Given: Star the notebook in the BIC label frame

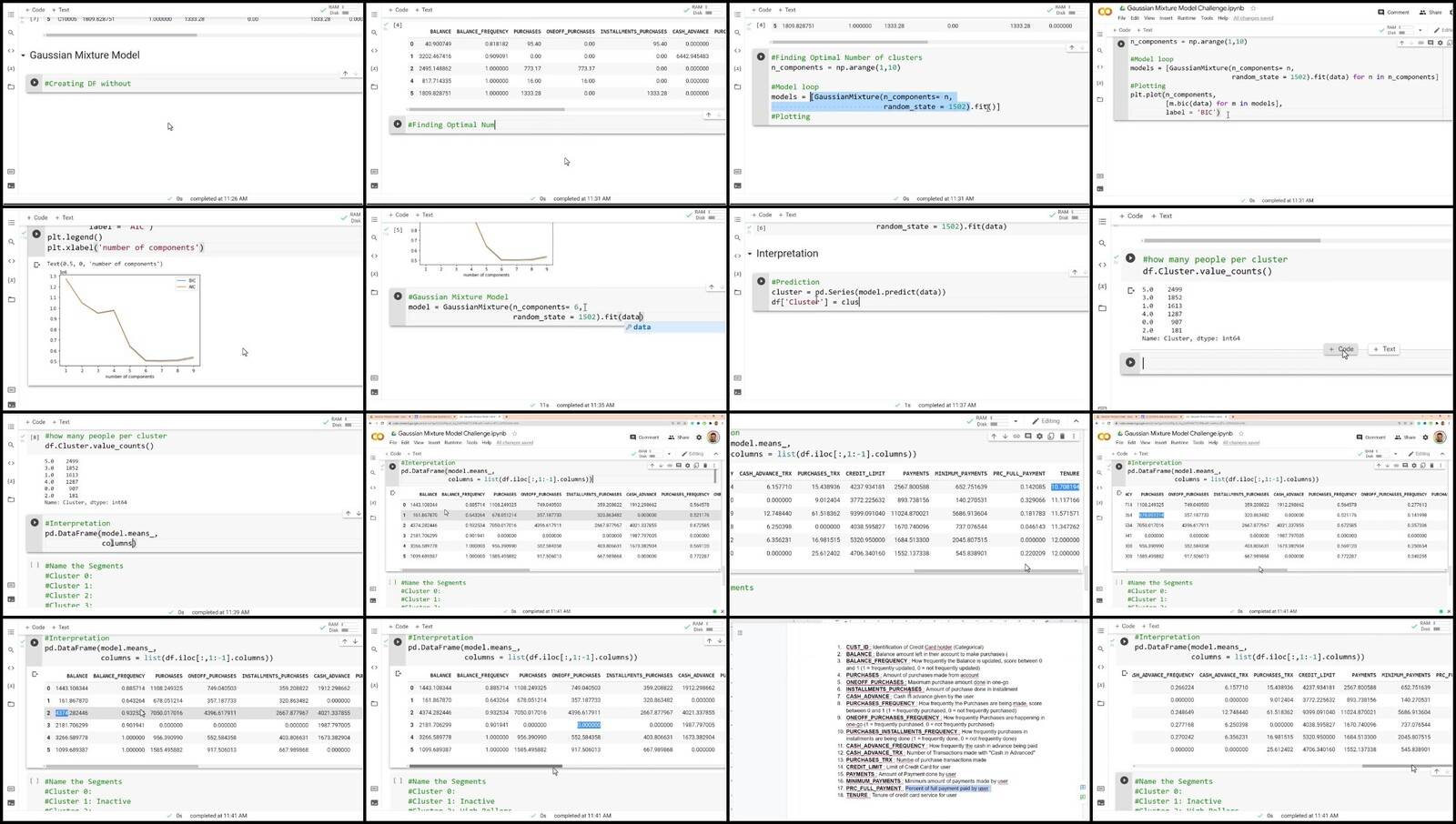Looking at the screenshot, I should pos(1253,8).
